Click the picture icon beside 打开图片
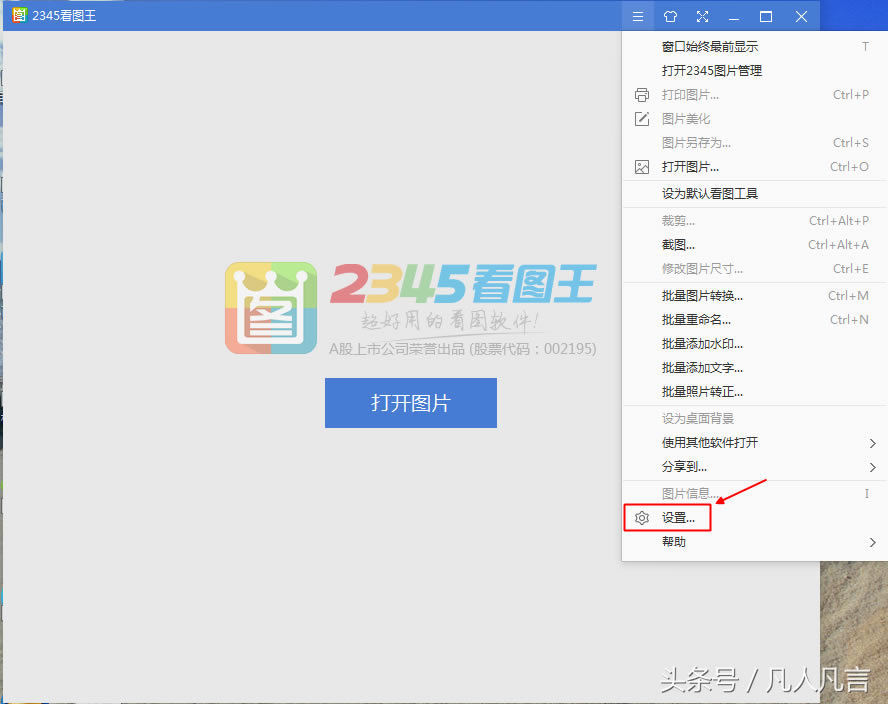 tap(641, 167)
